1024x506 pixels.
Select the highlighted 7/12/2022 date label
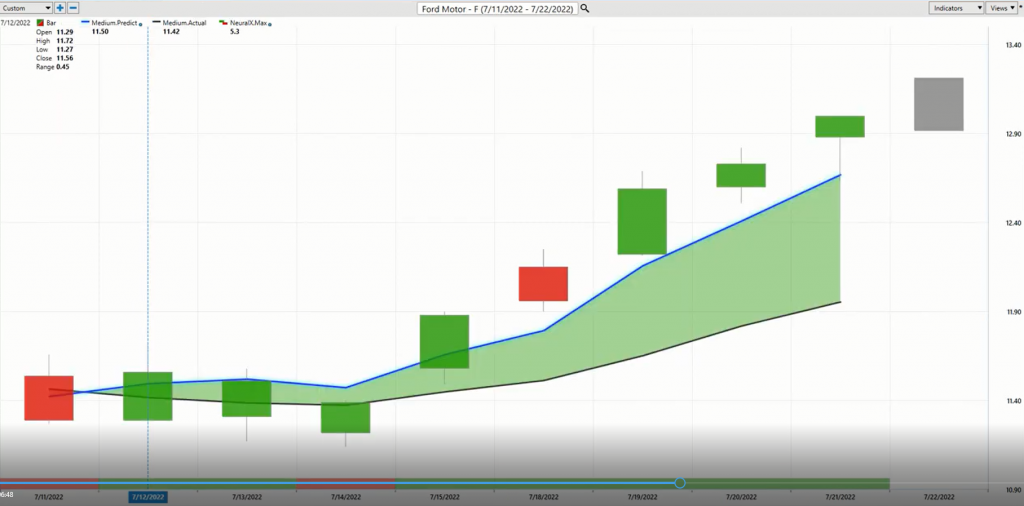[148, 496]
